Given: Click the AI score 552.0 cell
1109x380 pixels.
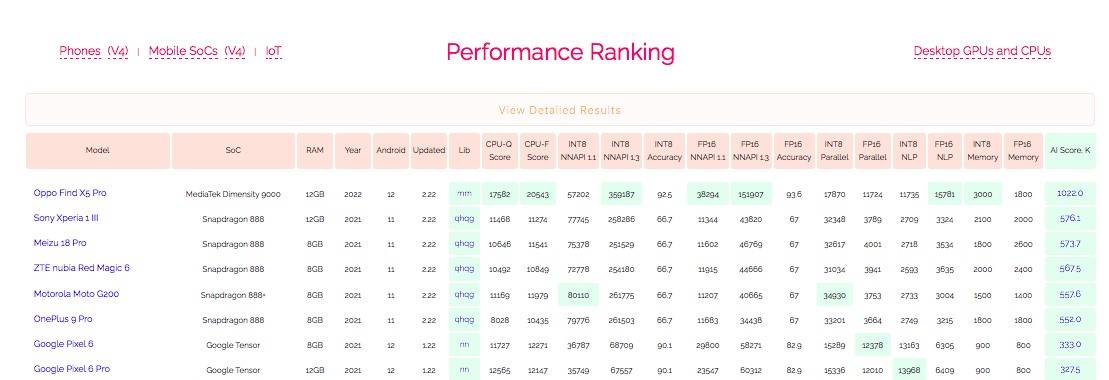Looking at the screenshot, I should point(1069,319).
